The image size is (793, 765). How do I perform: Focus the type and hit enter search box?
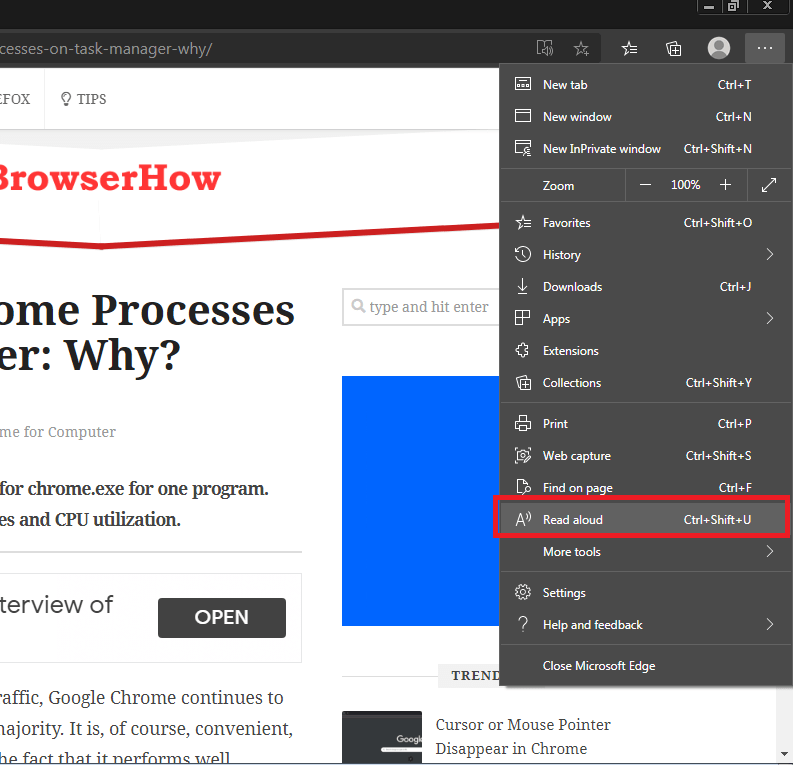click(x=421, y=307)
